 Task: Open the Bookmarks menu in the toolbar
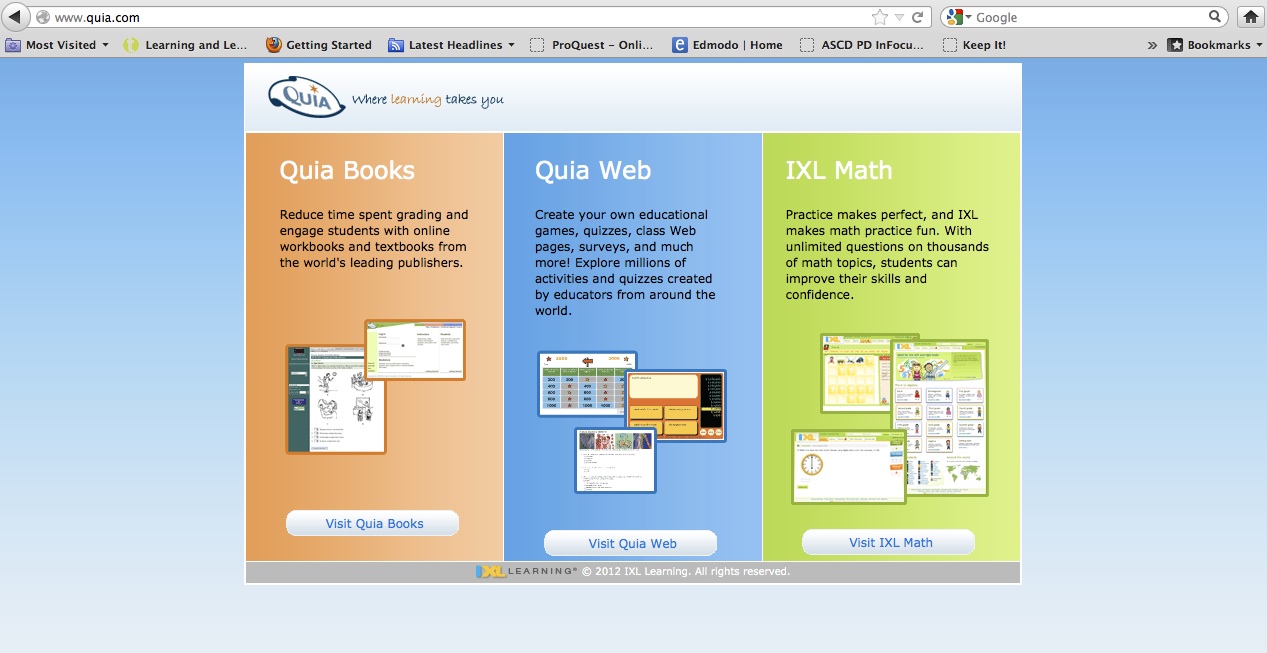(x=1210, y=45)
